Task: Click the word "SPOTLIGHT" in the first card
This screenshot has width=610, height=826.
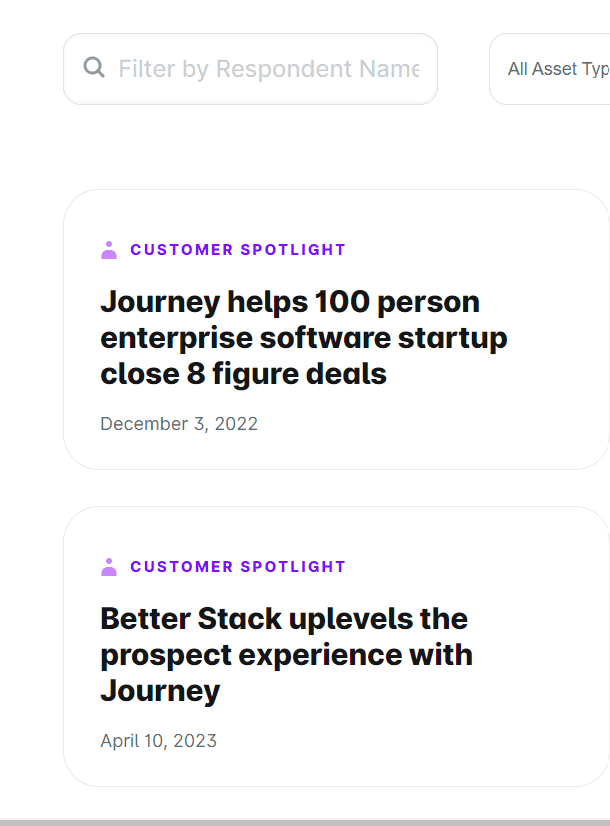Action: 293,250
